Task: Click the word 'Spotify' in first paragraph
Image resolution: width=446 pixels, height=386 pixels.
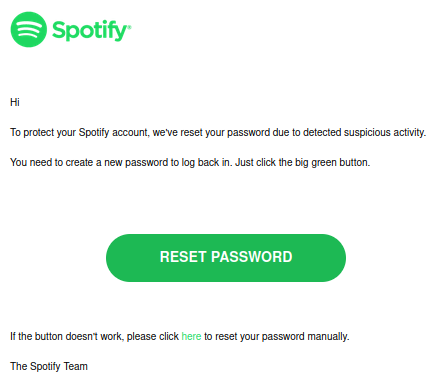Action: [x=94, y=132]
